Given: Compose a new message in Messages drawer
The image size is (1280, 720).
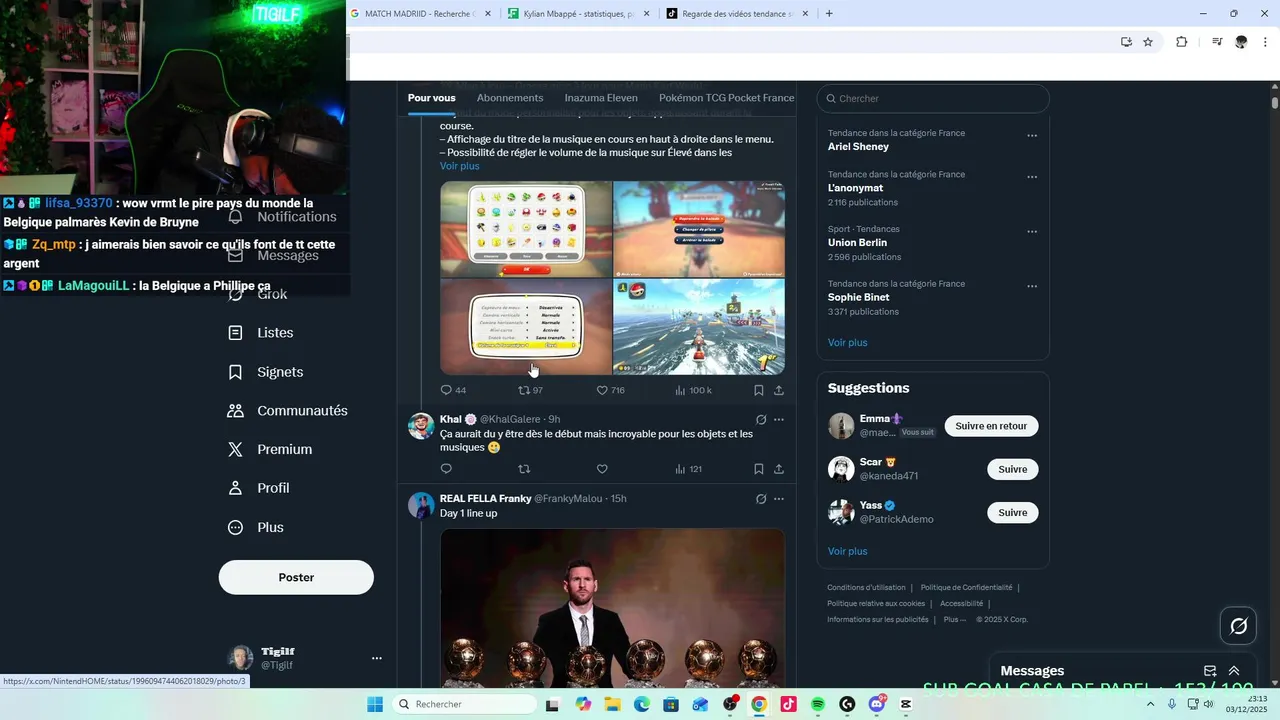Looking at the screenshot, I should point(1209,671).
